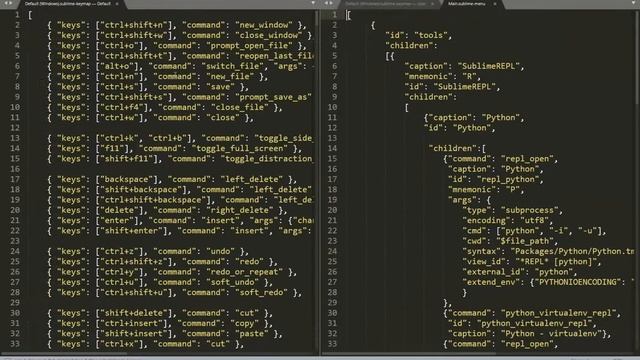Click the "redo_or_repeat" command text

(x=244, y=272)
